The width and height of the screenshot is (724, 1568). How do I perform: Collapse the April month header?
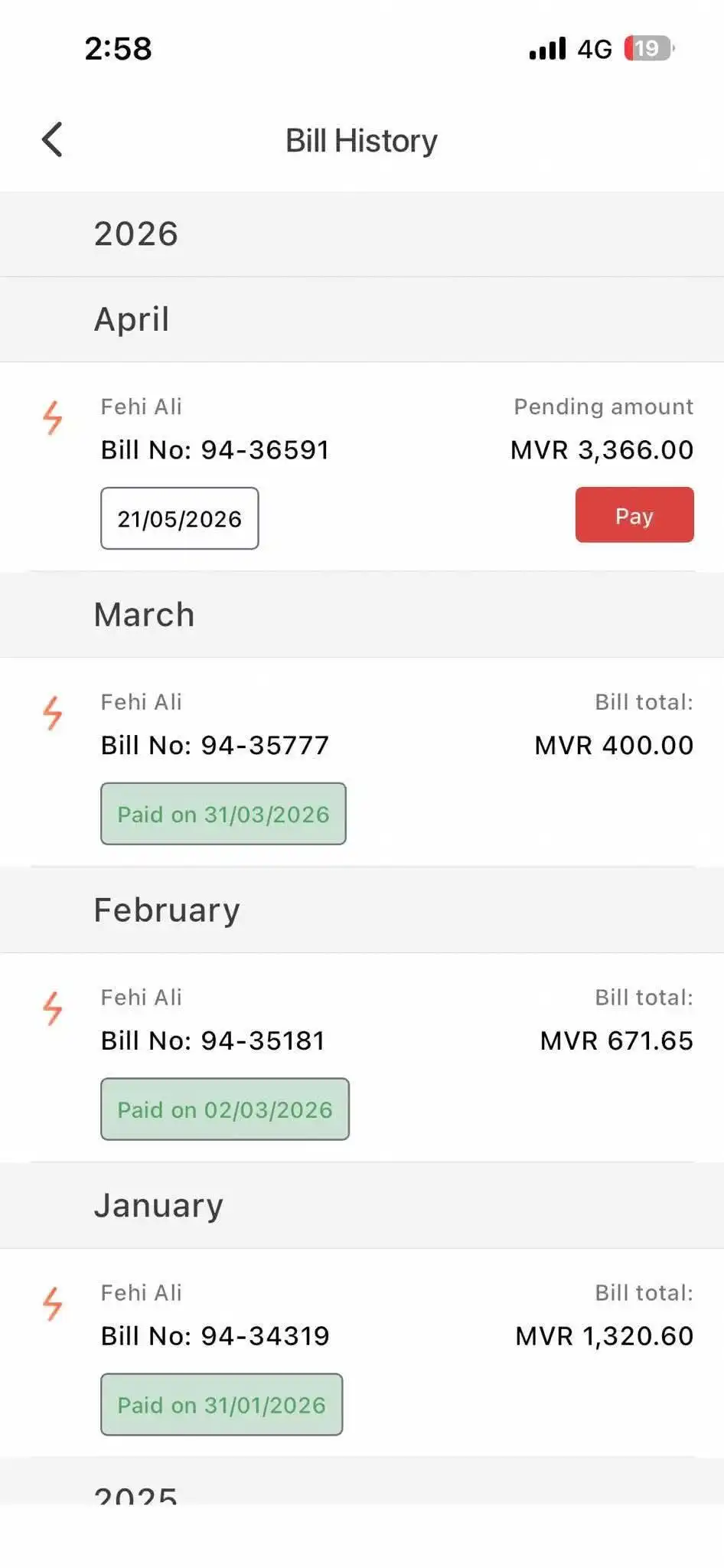[x=132, y=319]
